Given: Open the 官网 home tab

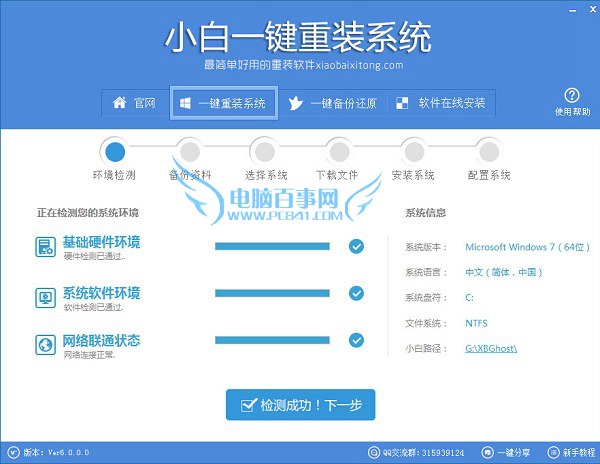Looking at the screenshot, I should [x=135, y=103].
